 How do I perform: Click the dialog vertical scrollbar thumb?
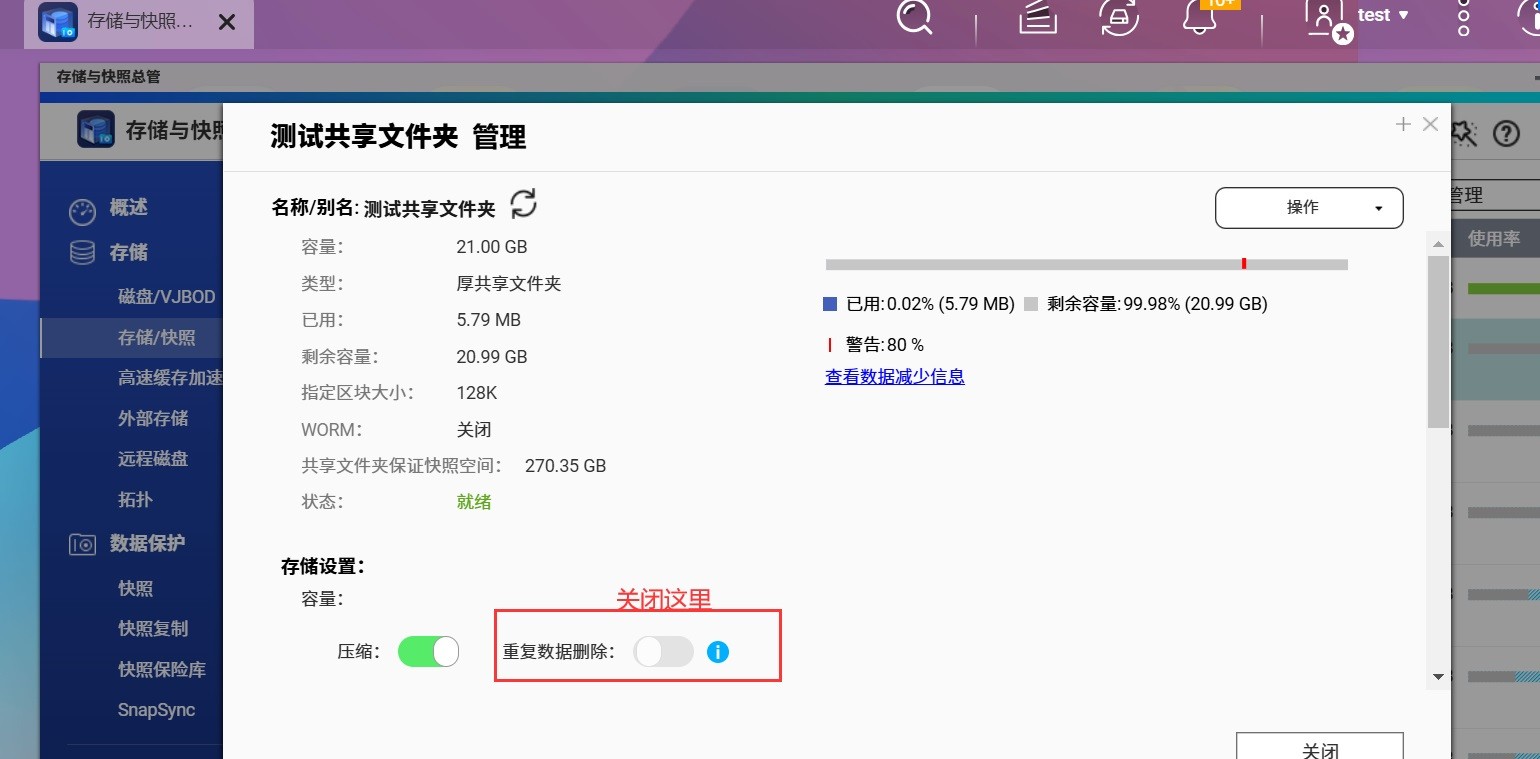point(1438,341)
